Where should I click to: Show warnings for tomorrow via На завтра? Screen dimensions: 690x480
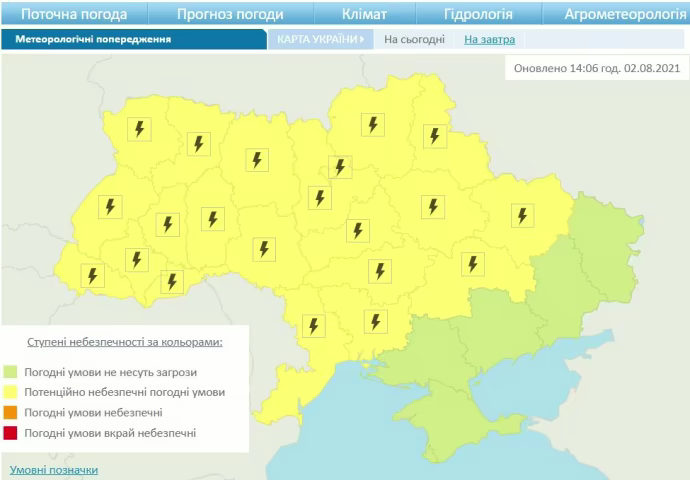(x=490, y=39)
